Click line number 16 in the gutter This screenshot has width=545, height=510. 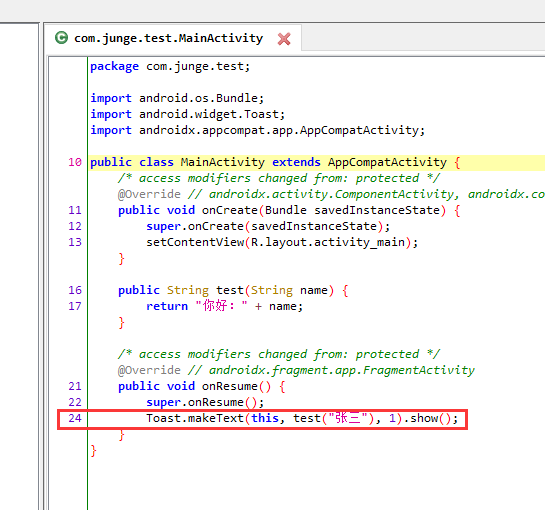(75, 290)
